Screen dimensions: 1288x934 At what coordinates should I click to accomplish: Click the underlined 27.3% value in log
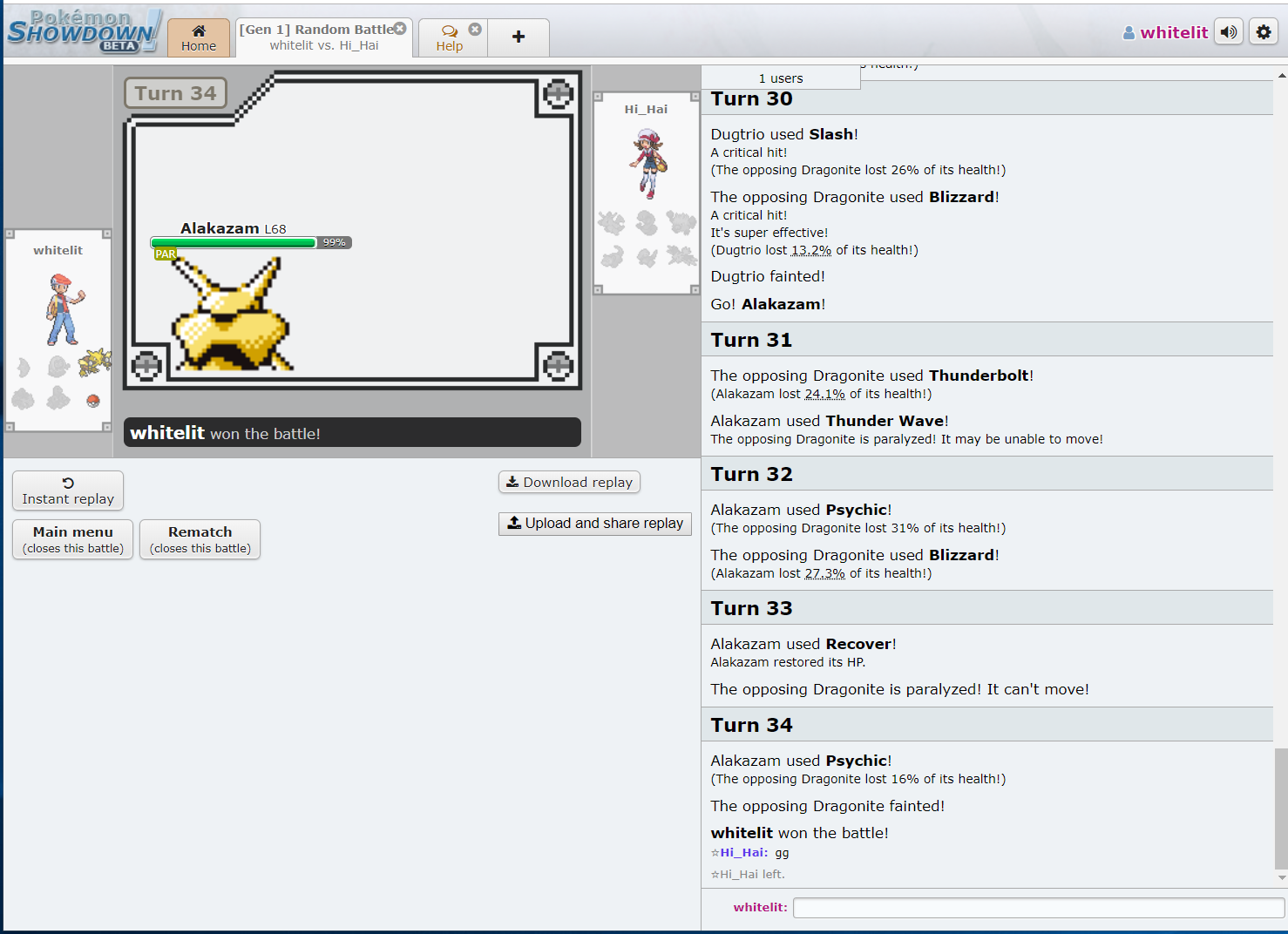pos(824,573)
